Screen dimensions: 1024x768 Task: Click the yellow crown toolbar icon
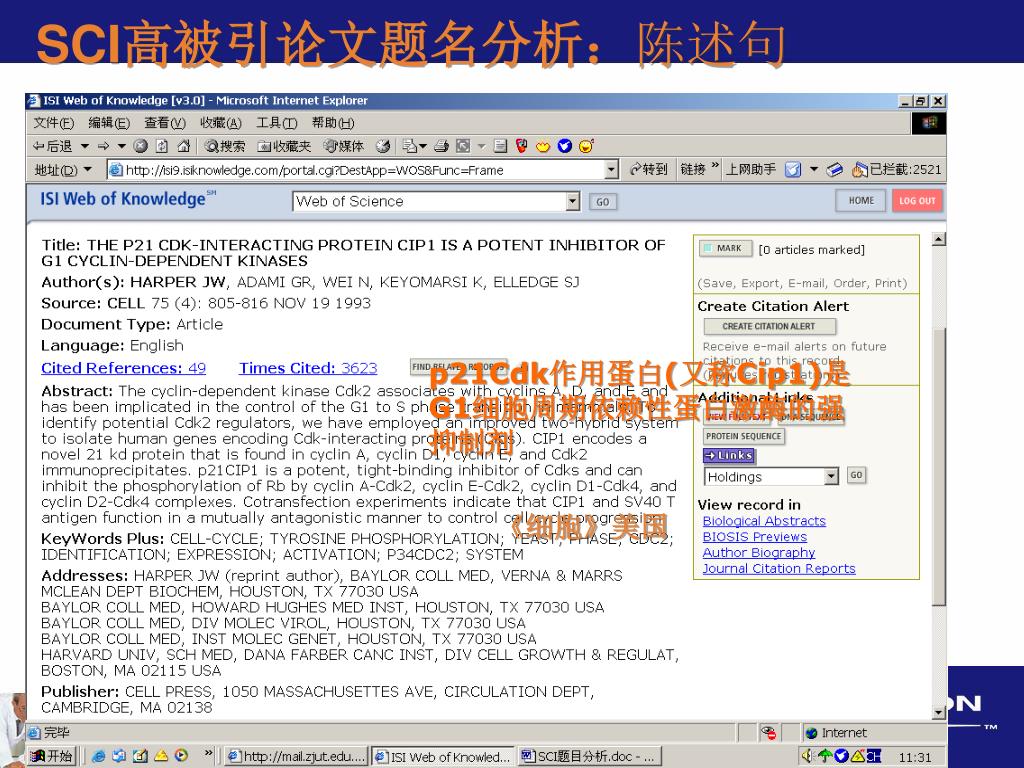(x=543, y=146)
